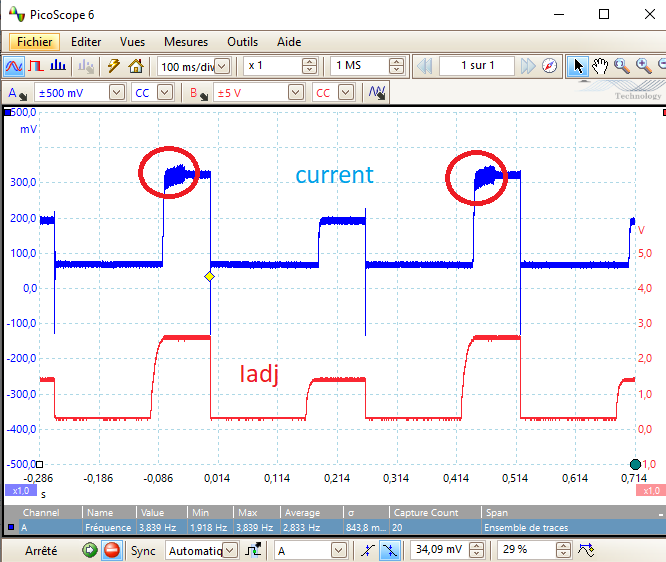The image size is (666, 562).
Task: Open the Editer menu
Action: pos(86,42)
